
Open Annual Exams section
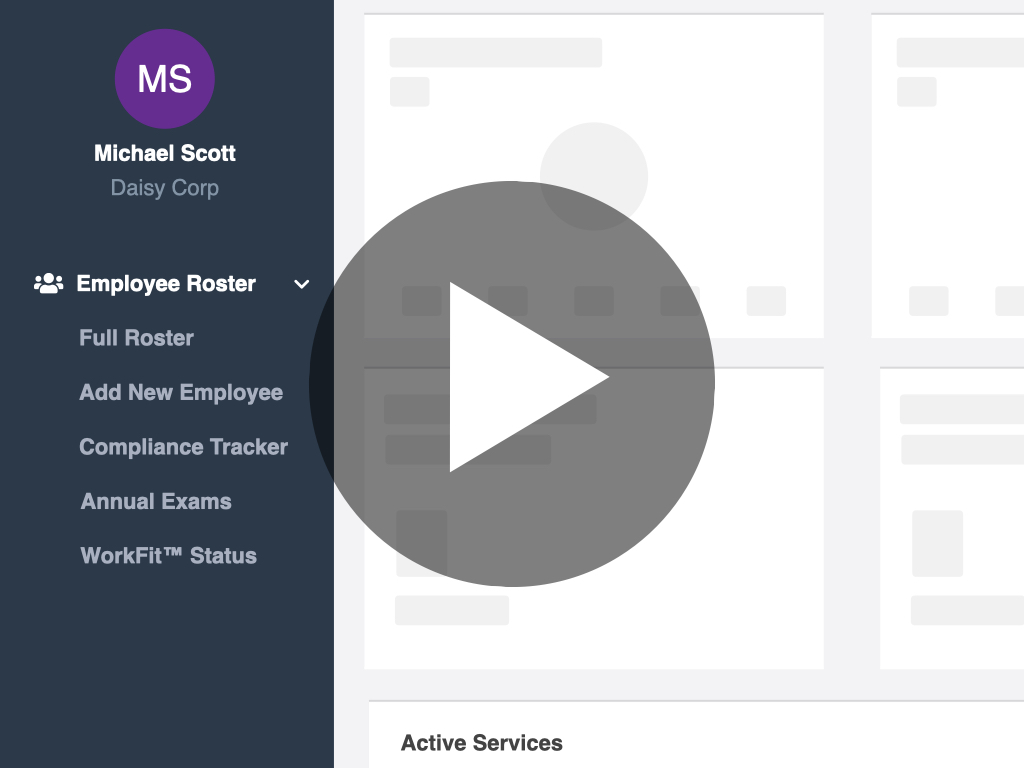point(156,501)
